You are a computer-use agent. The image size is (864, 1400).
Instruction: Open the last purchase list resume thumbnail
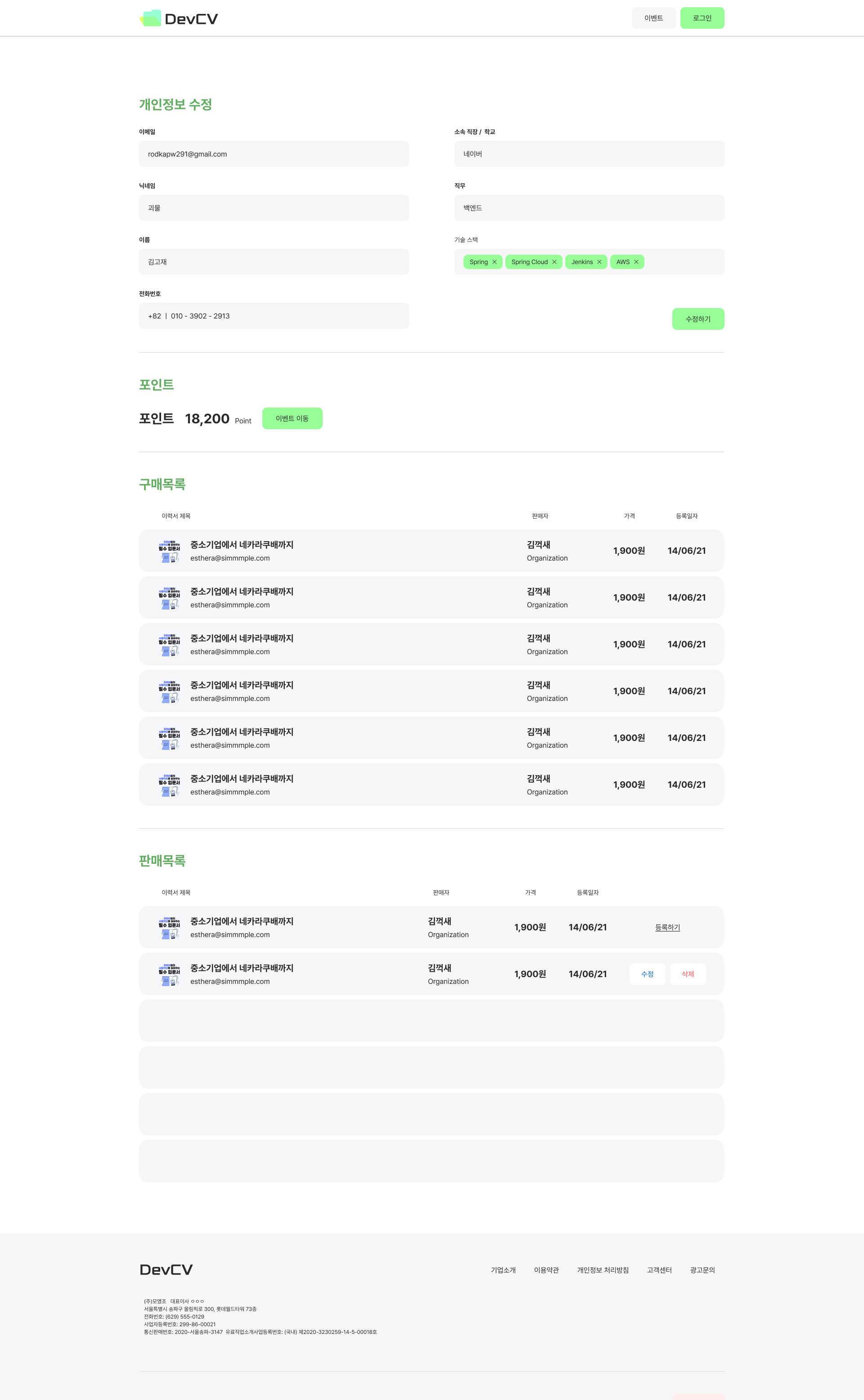coord(169,785)
